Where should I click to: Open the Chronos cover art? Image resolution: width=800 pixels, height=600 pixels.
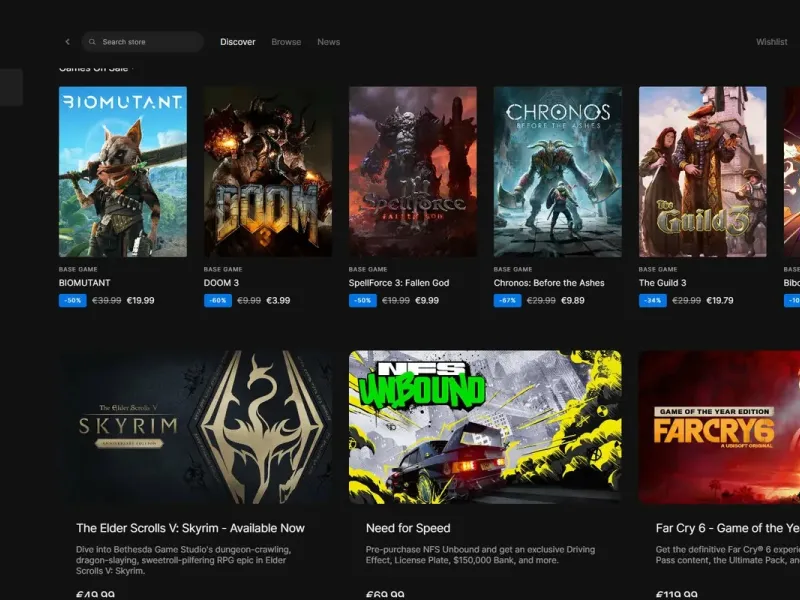pyautogui.click(x=558, y=171)
